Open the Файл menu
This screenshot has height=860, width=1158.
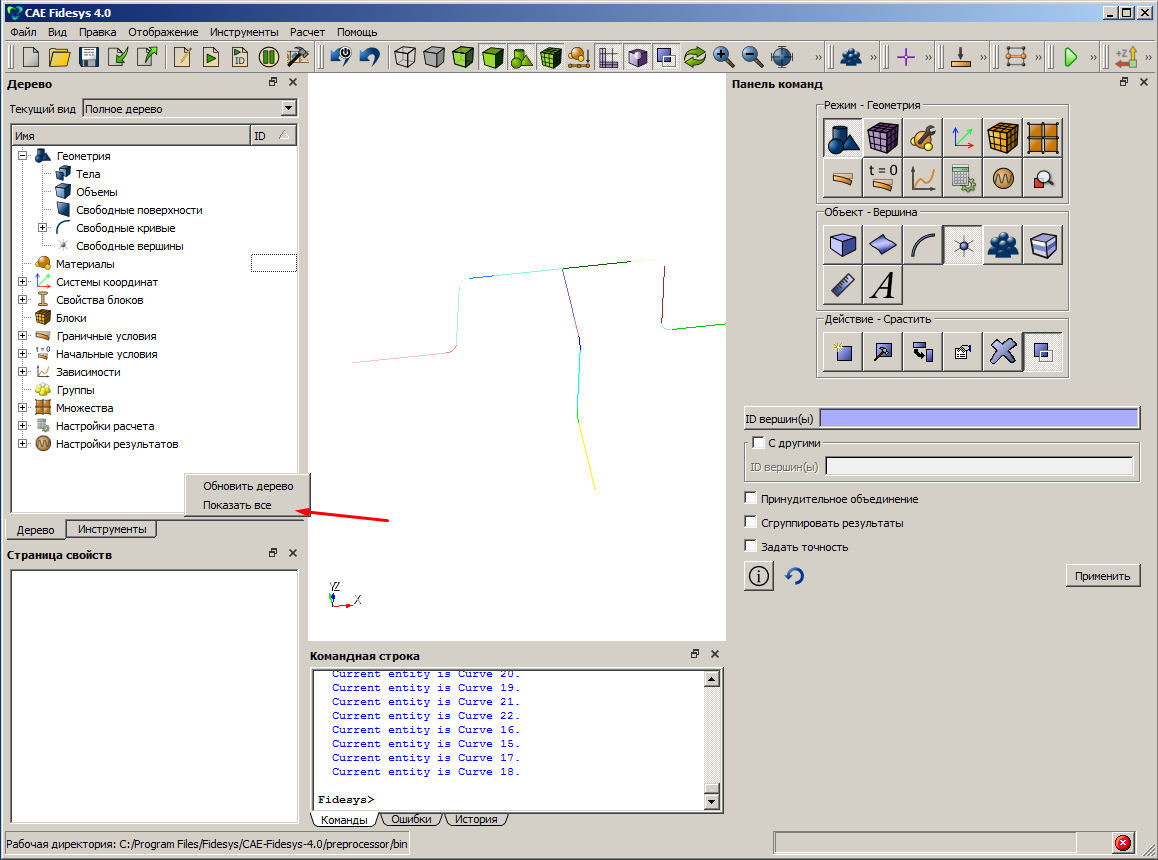(x=23, y=32)
